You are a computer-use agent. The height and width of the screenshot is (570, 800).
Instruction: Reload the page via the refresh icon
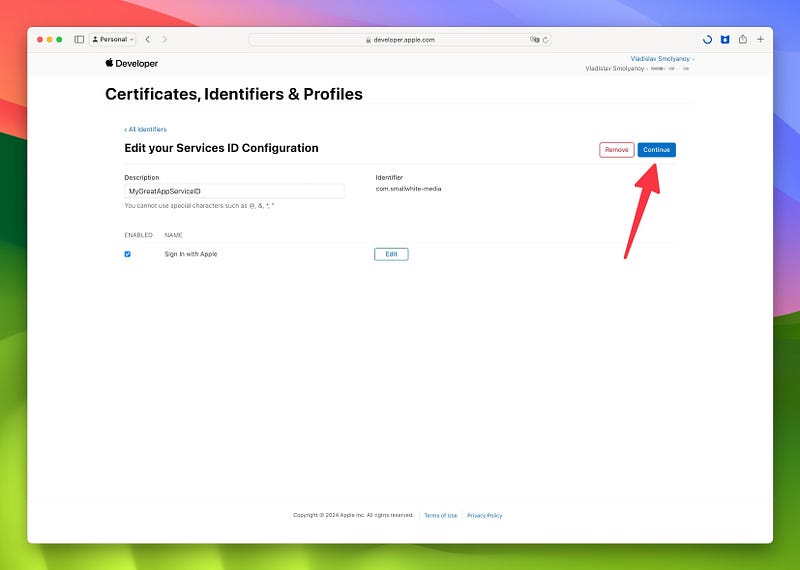point(545,40)
